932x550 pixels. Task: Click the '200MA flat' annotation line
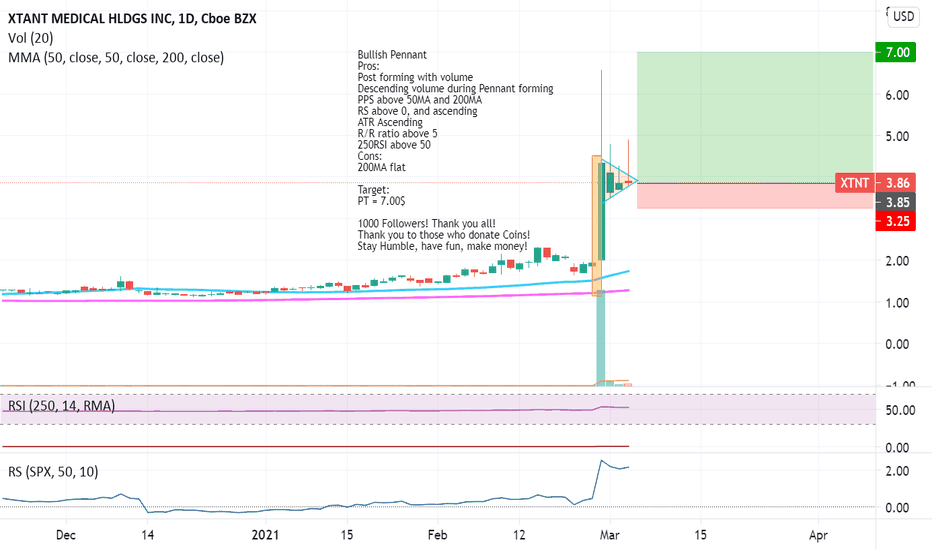[x=381, y=167]
